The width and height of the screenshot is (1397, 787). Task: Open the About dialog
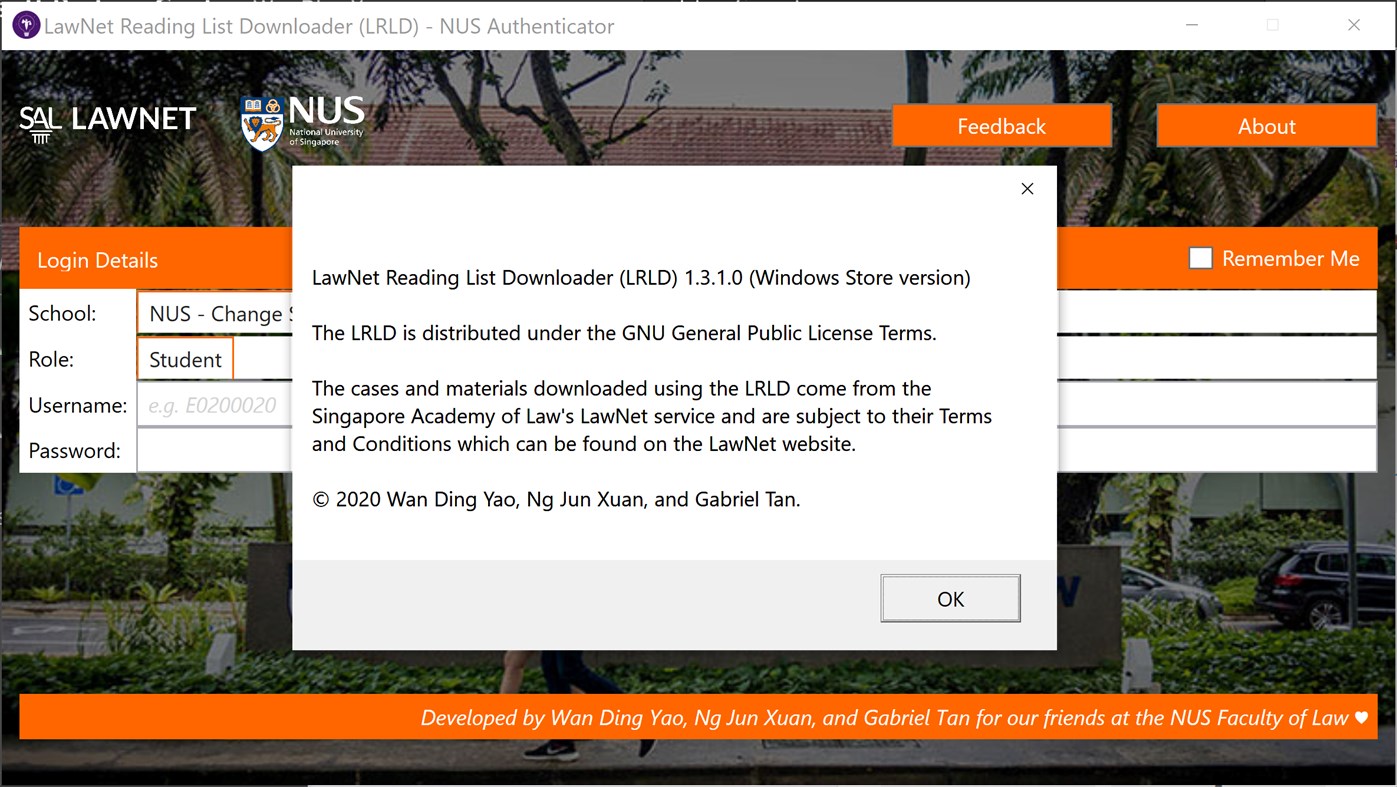pos(1266,125)
